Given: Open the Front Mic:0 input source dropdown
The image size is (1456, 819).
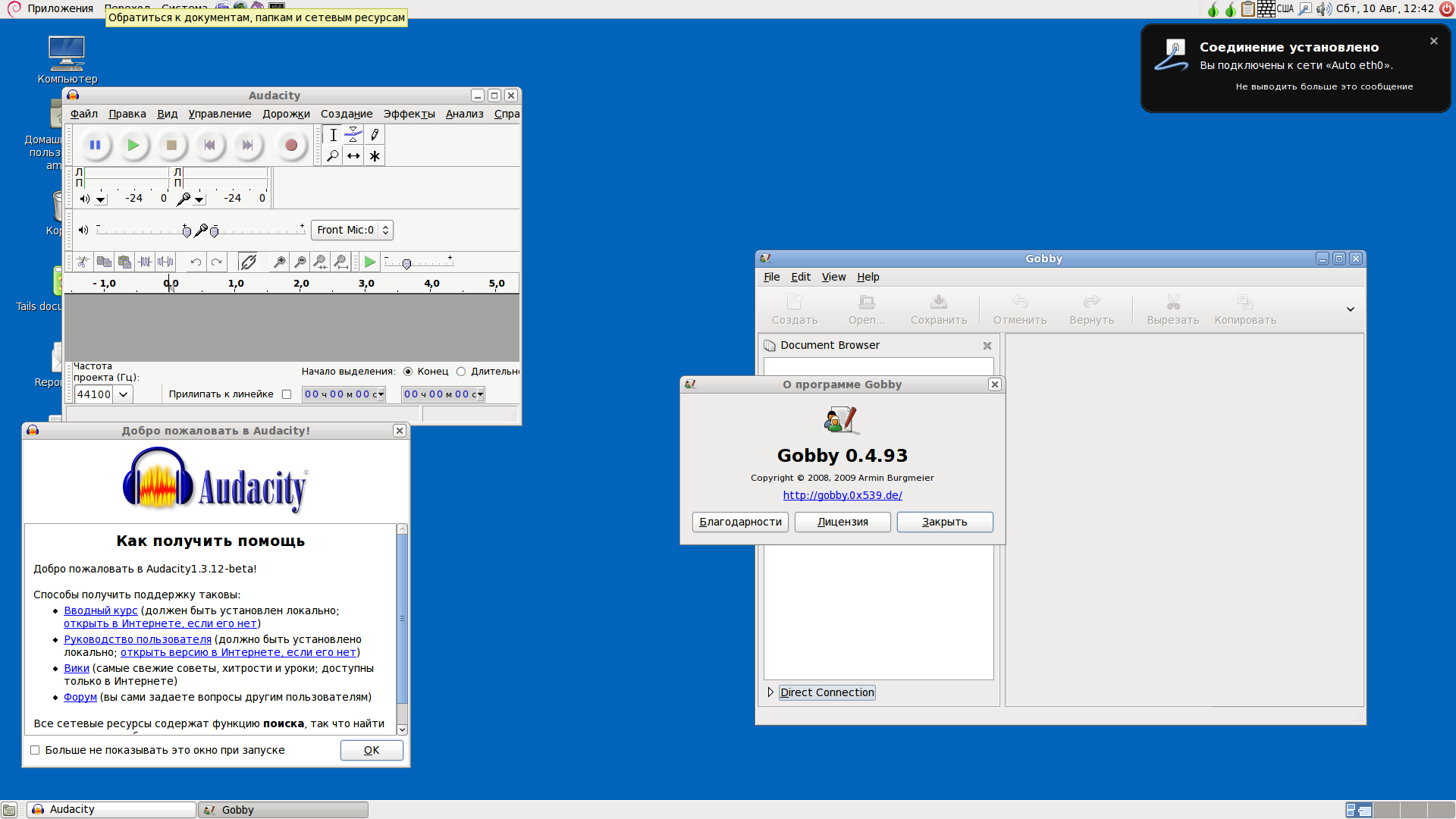Looking at the screenshot, I should 352,230.
